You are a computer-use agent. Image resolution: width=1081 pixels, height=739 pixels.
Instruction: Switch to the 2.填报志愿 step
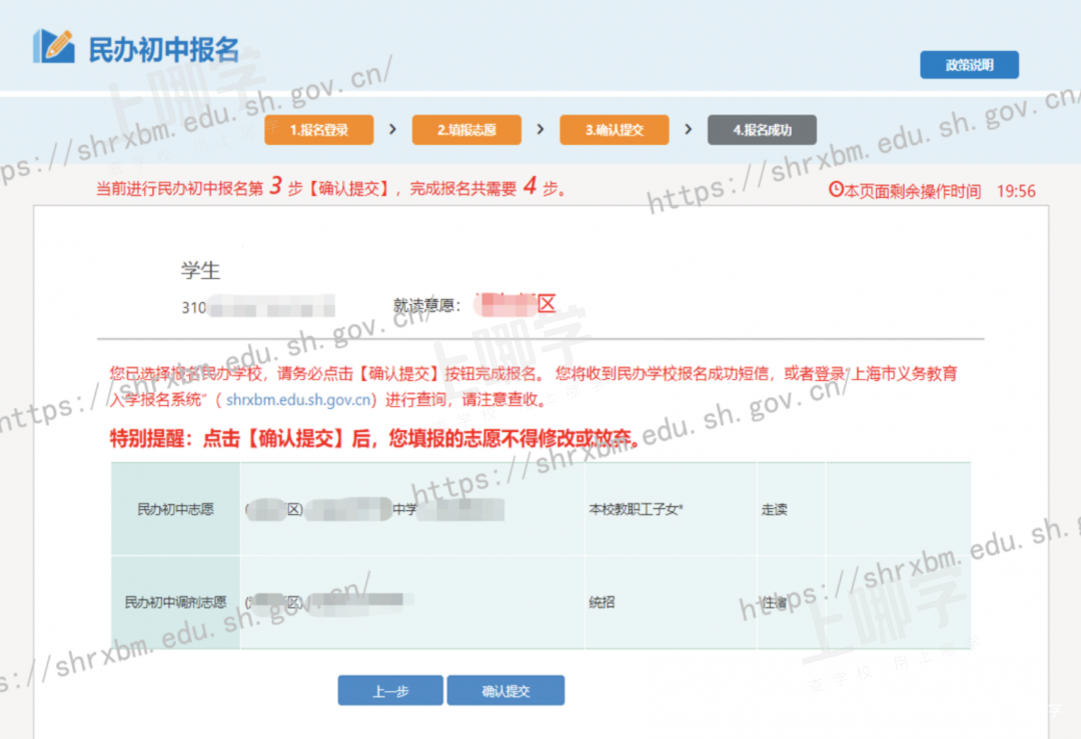466,130
